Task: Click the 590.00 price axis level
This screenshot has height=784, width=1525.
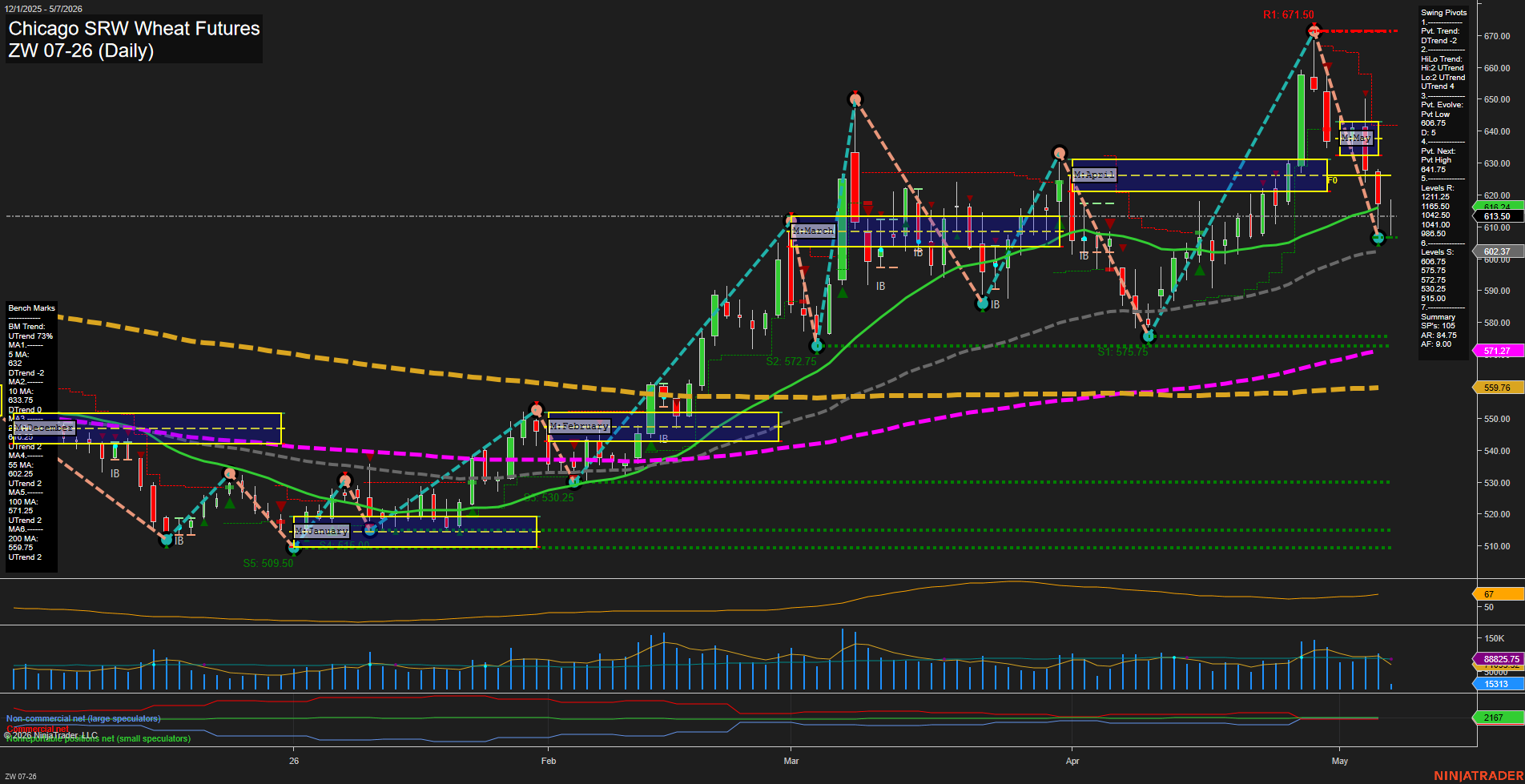Action: [x=1497, y=291]
